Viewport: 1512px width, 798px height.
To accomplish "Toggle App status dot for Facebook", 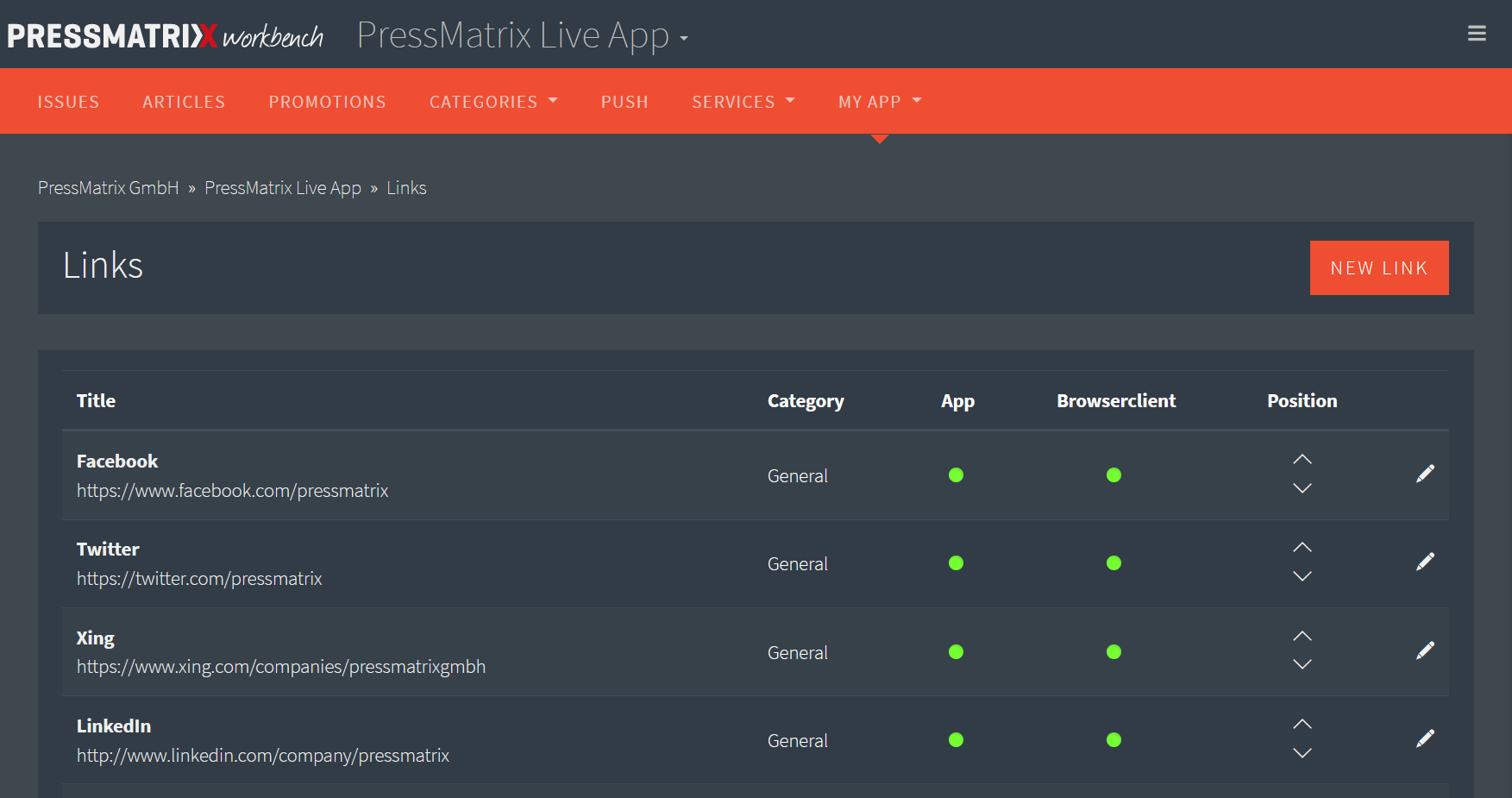I will point(956,474).
